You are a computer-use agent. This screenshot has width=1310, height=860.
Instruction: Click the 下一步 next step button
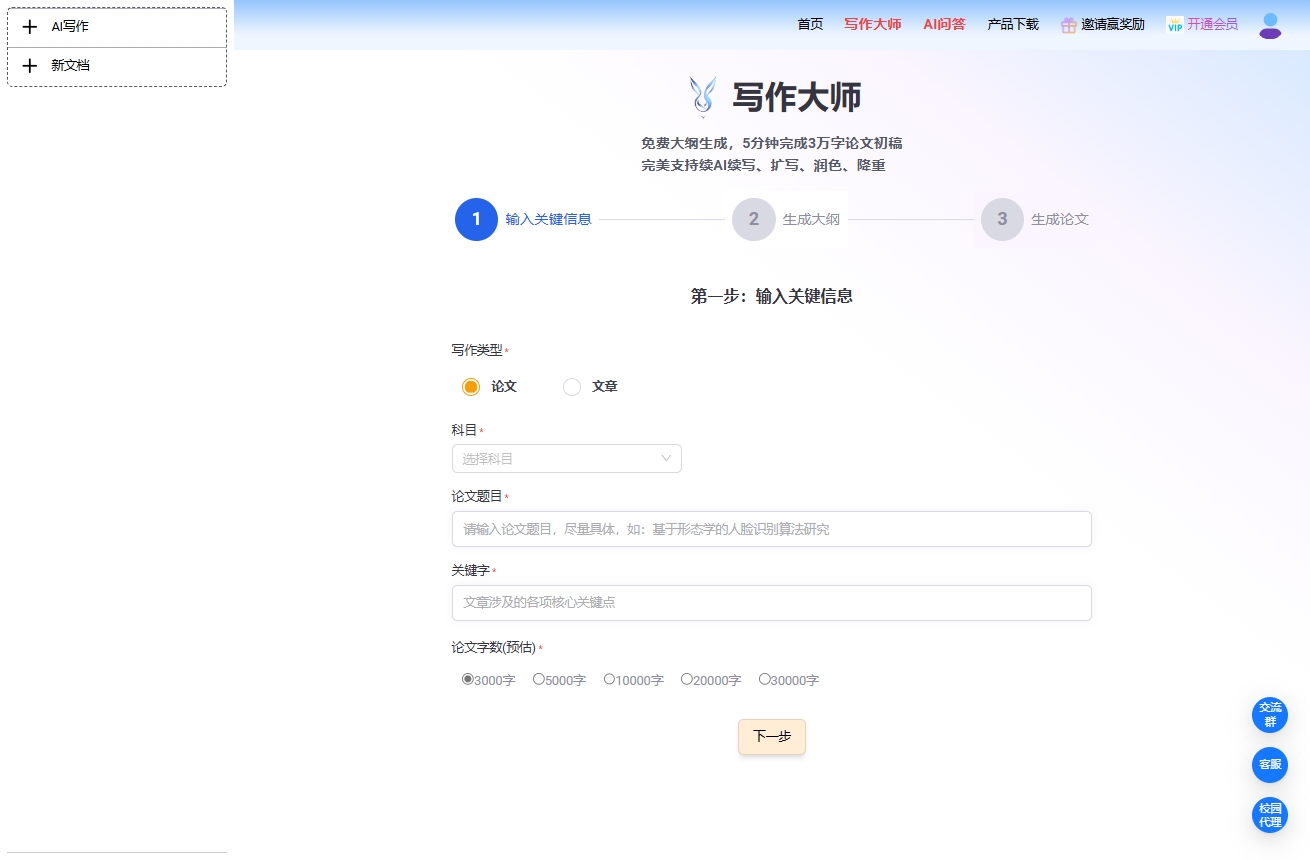click(772, 737)
